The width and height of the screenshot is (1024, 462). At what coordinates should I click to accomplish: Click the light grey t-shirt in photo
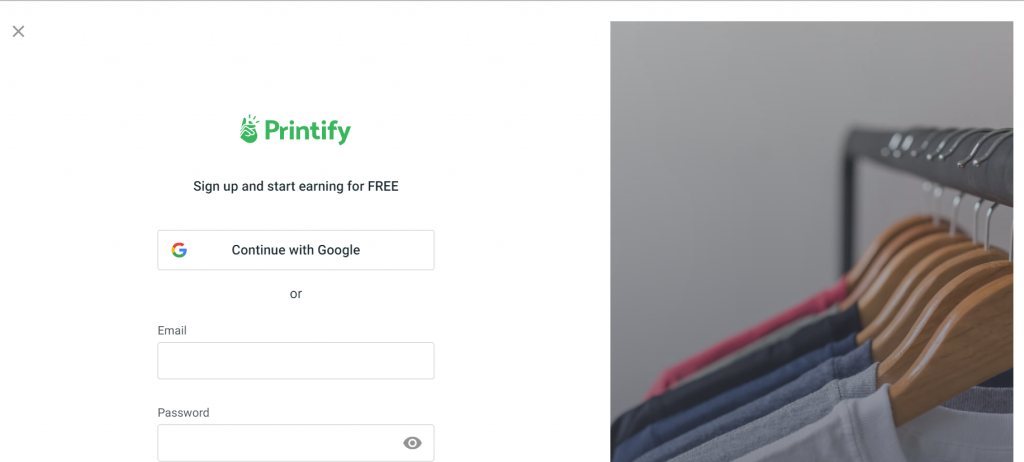pyautogui.click(x=880, y=430)
